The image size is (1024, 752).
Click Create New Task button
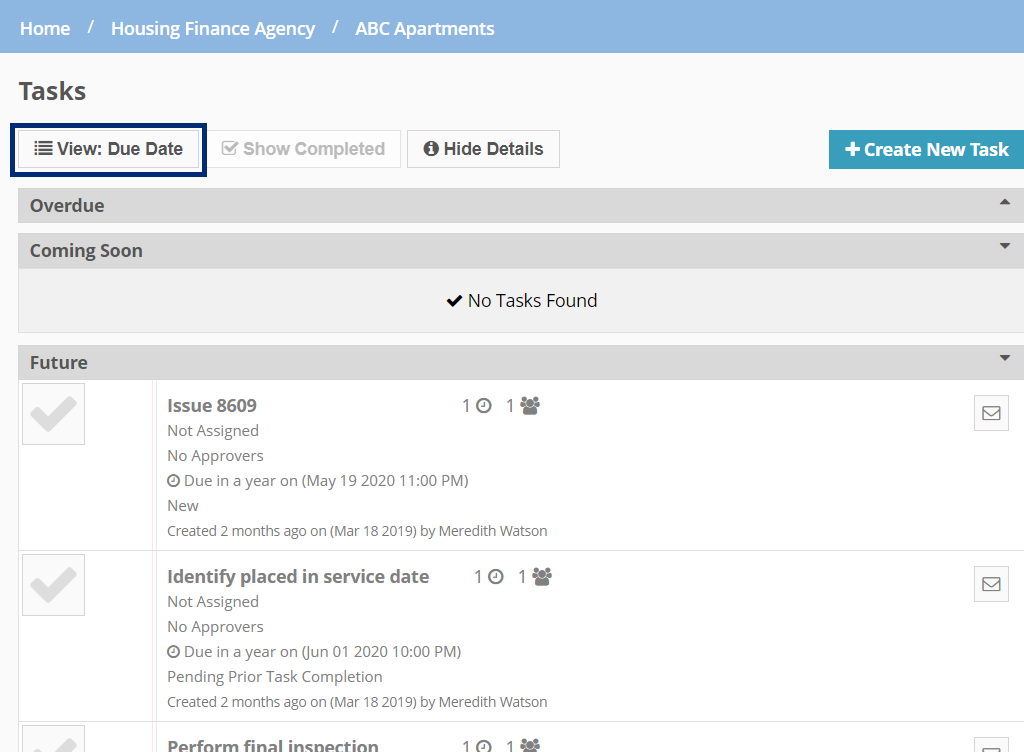click(926, 149)
